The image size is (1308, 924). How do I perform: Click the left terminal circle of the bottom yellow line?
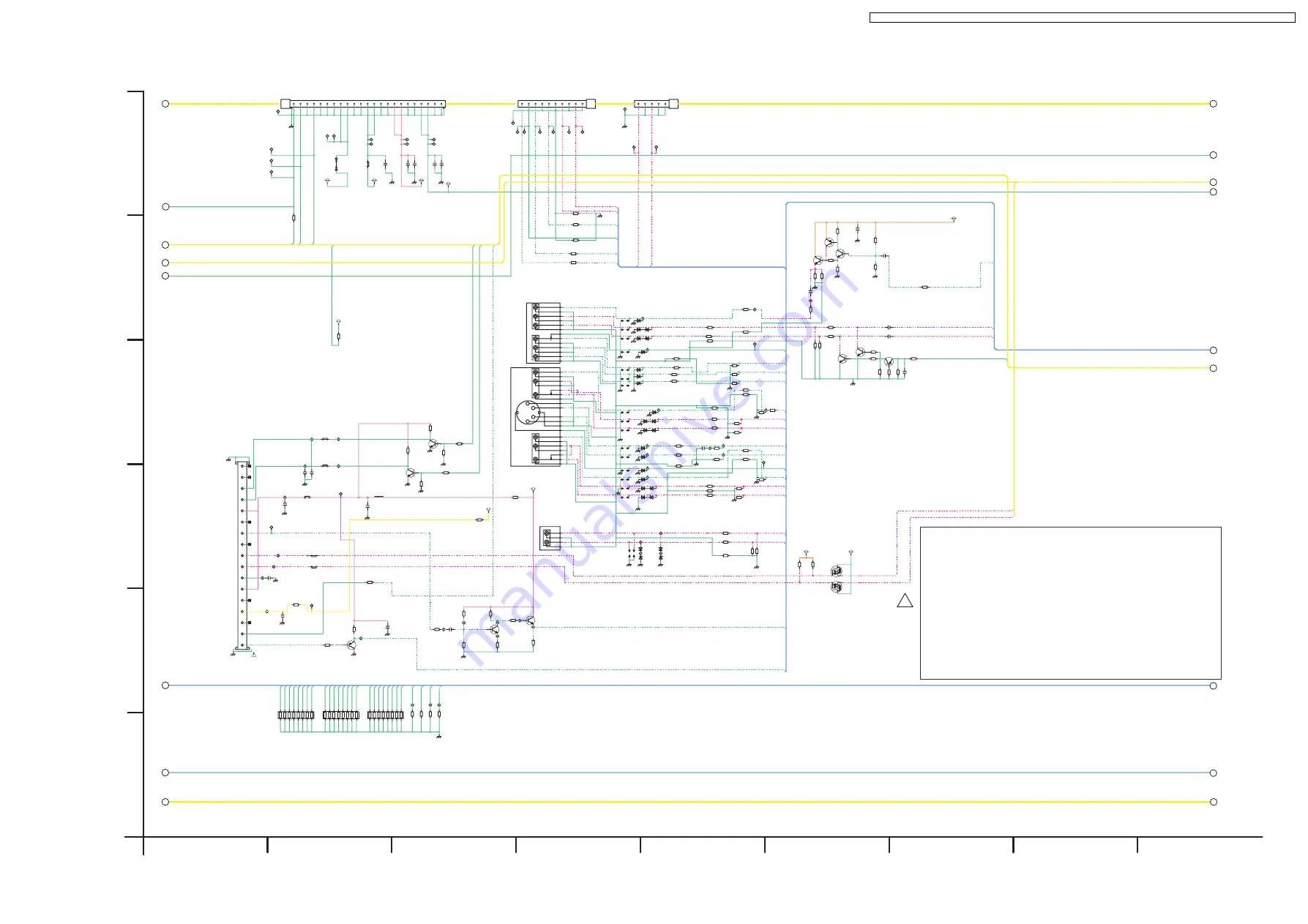point(165,802)
